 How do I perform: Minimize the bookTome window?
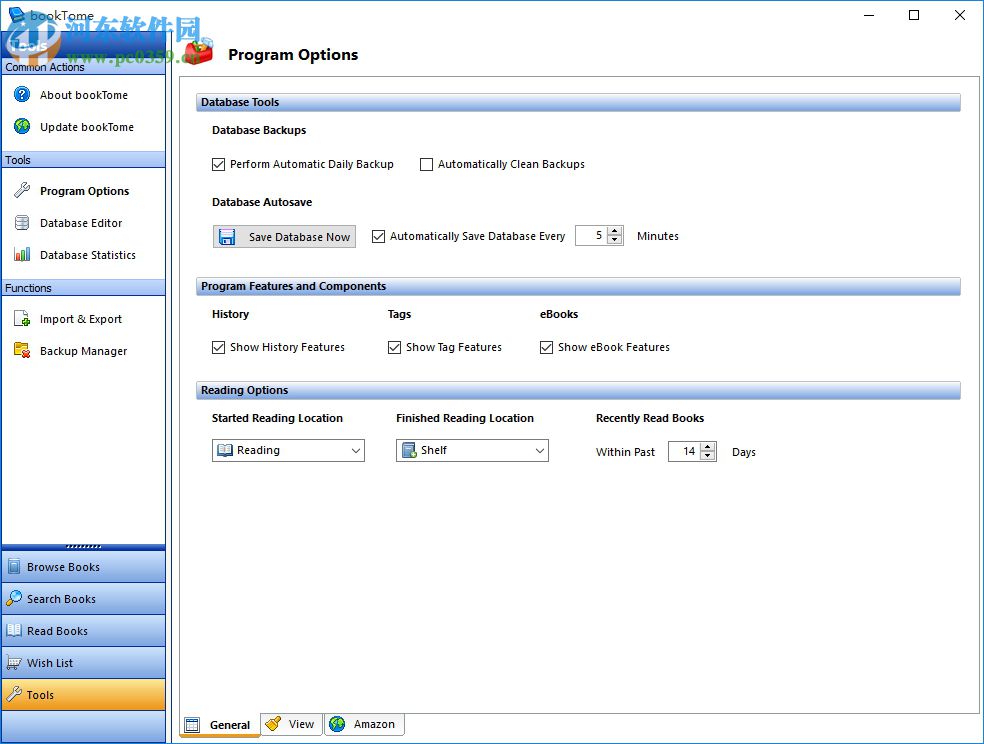(869, 15)
